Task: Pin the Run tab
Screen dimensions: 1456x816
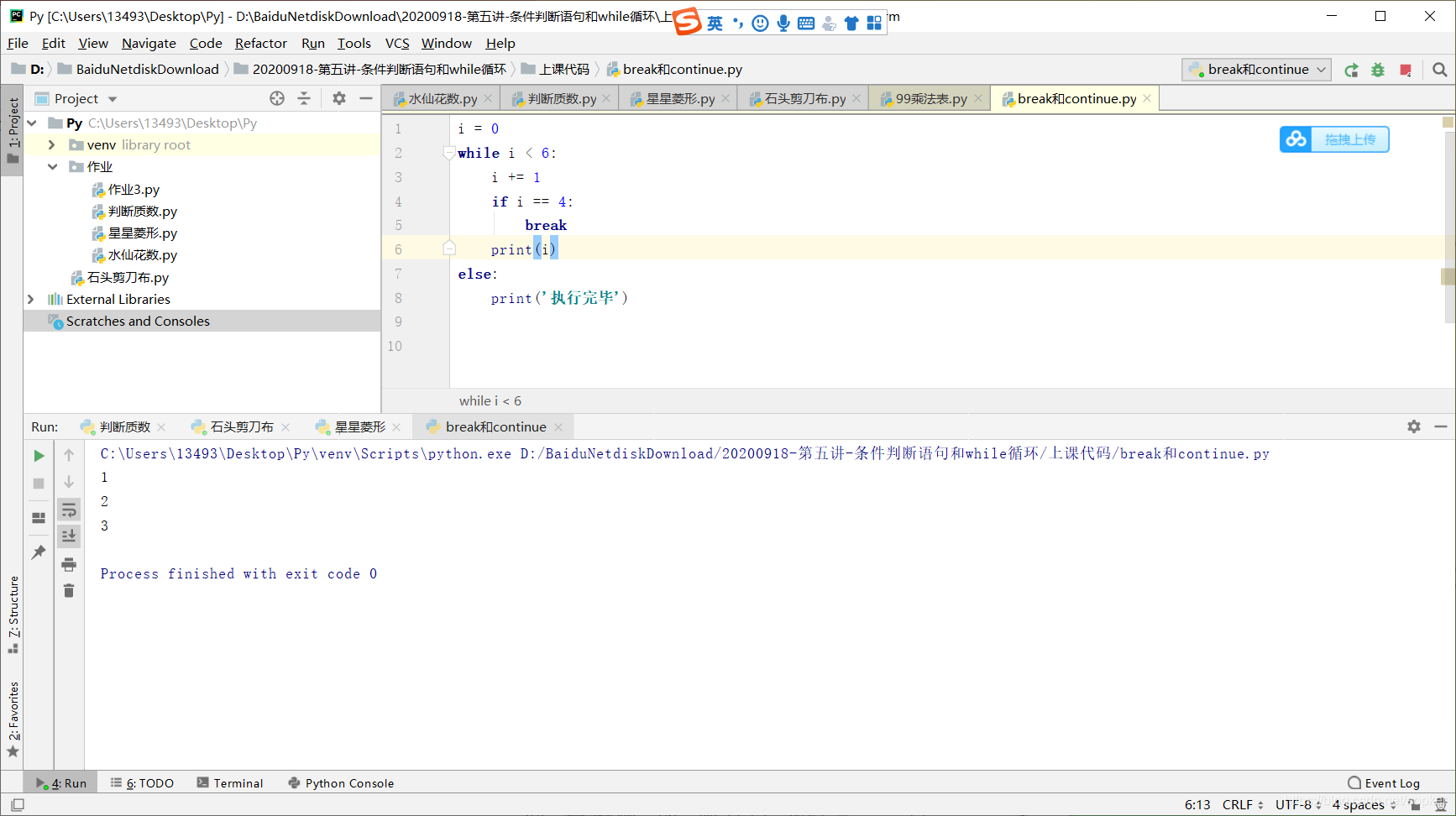Action: 39,552
